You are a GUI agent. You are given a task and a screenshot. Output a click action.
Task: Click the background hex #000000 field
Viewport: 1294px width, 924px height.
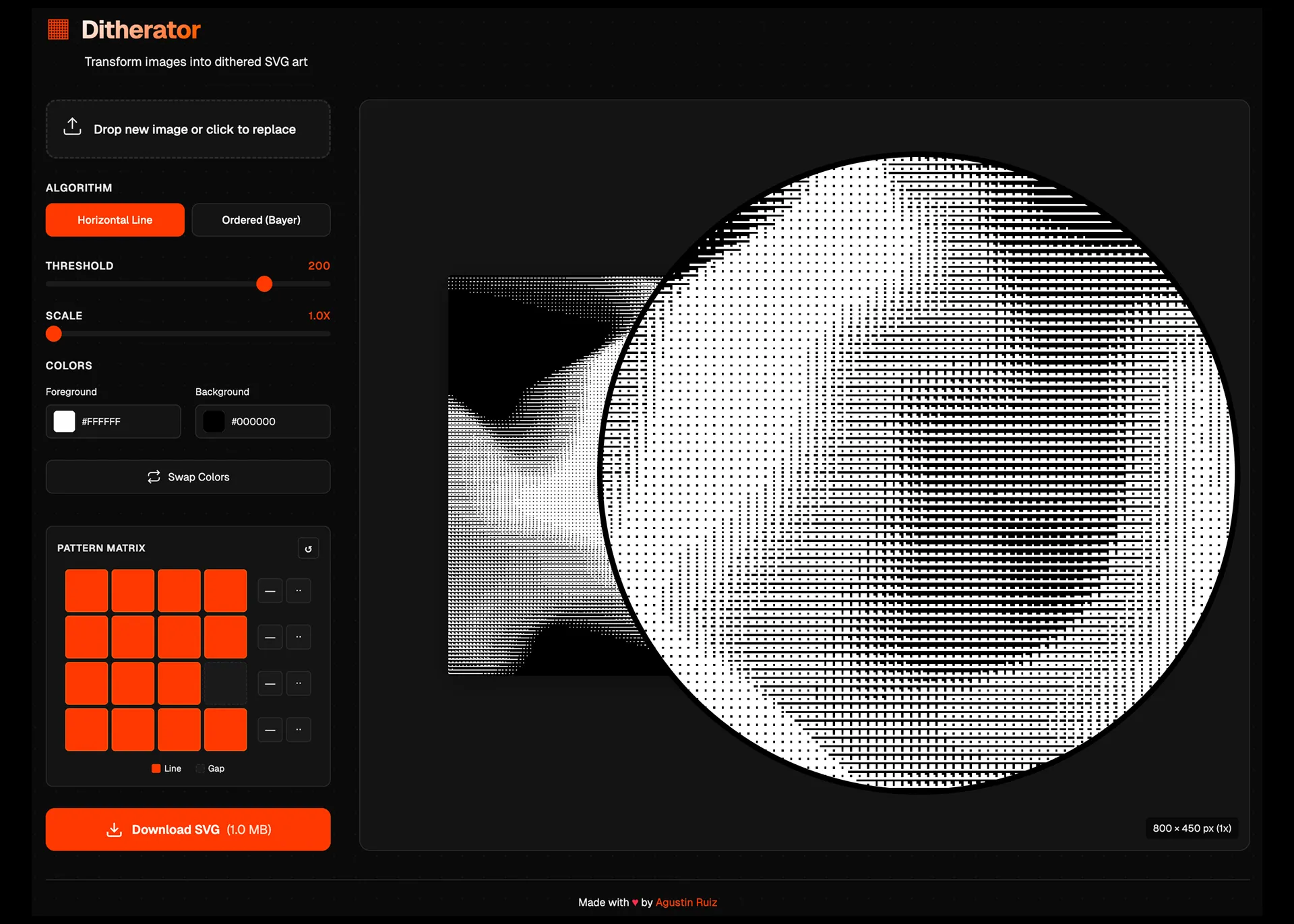[x=253, y=422]
